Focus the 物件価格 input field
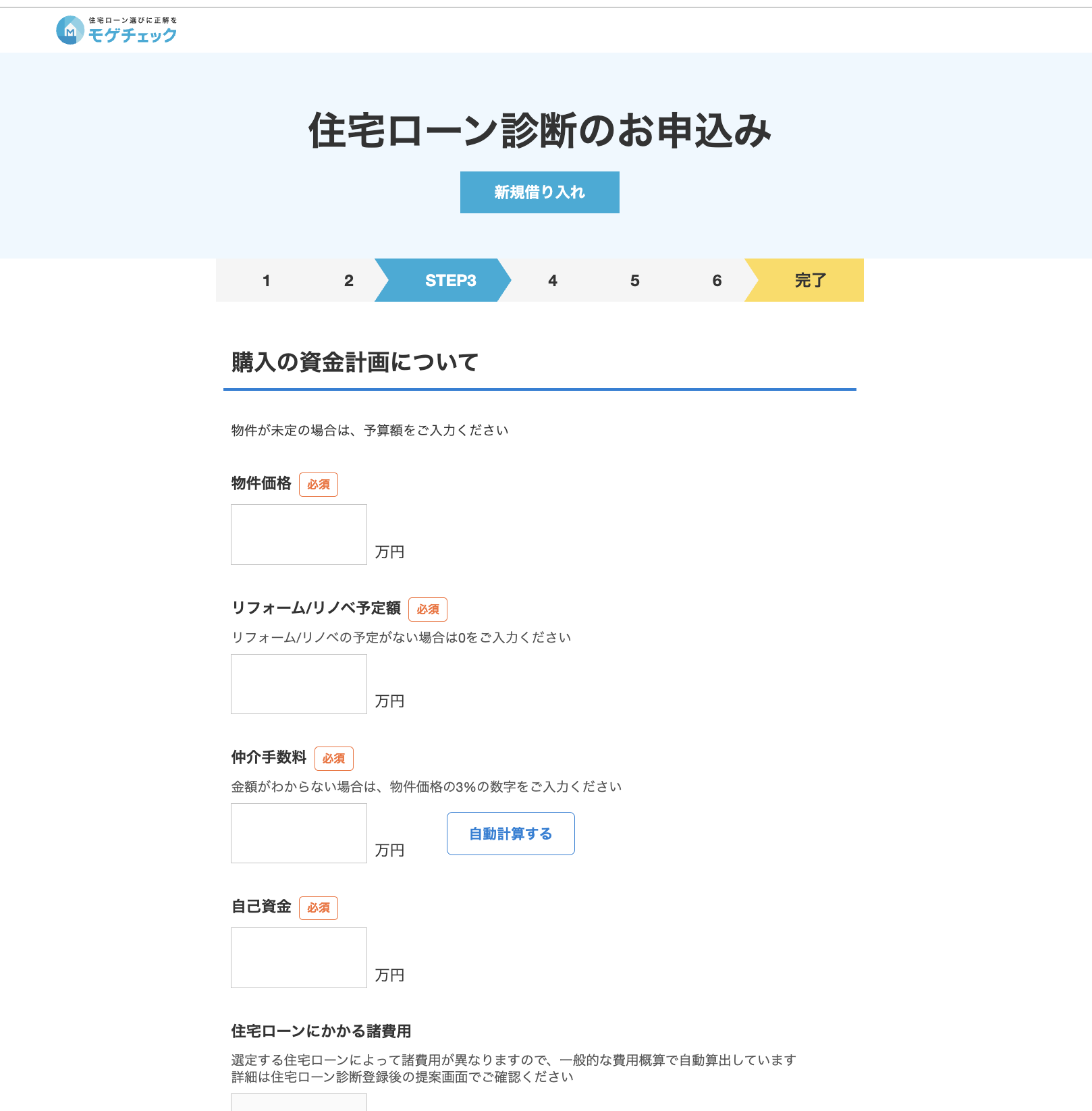This screenshot has width=1092, height=1111. 299,535
